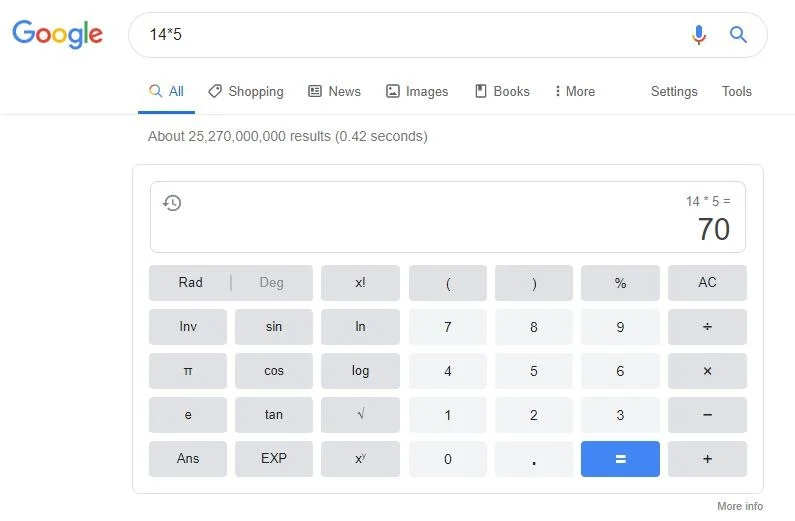Switch calculator to Rad mode
The image size is (795, 521).
190,283
